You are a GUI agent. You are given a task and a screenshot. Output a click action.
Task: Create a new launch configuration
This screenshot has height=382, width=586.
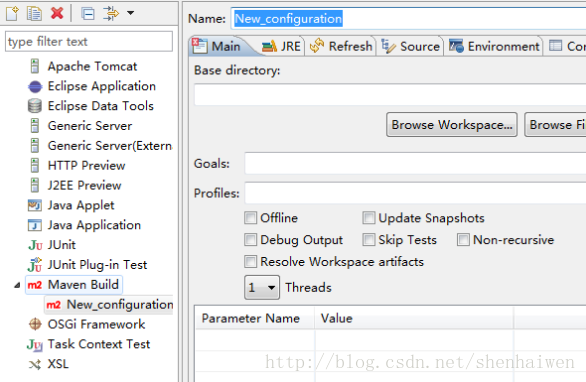[12, 13]
